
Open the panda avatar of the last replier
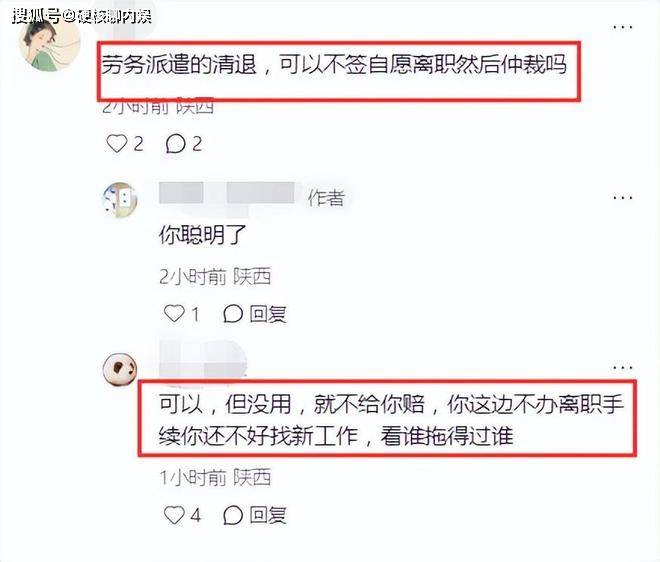click(x=120, y=369)
